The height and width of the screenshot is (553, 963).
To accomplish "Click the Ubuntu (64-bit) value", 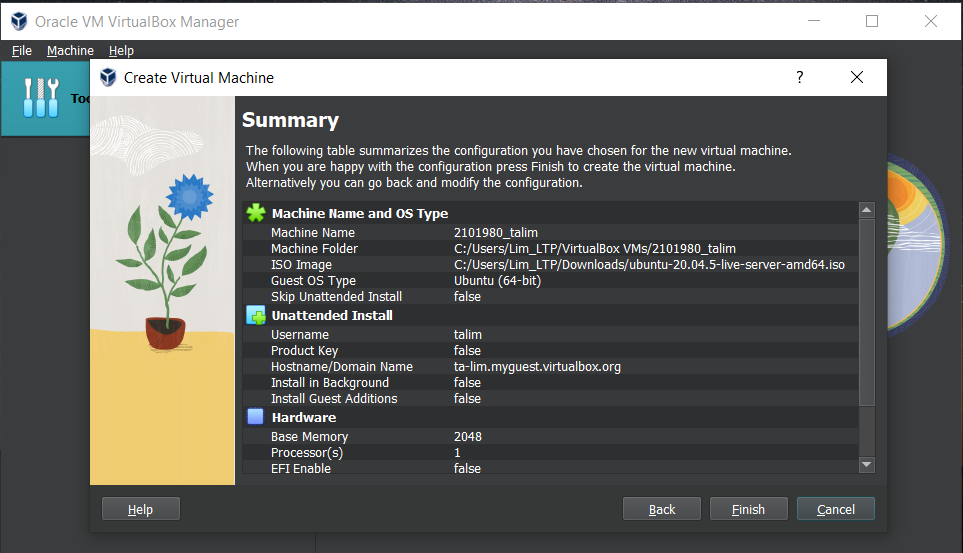I will 497,280.
